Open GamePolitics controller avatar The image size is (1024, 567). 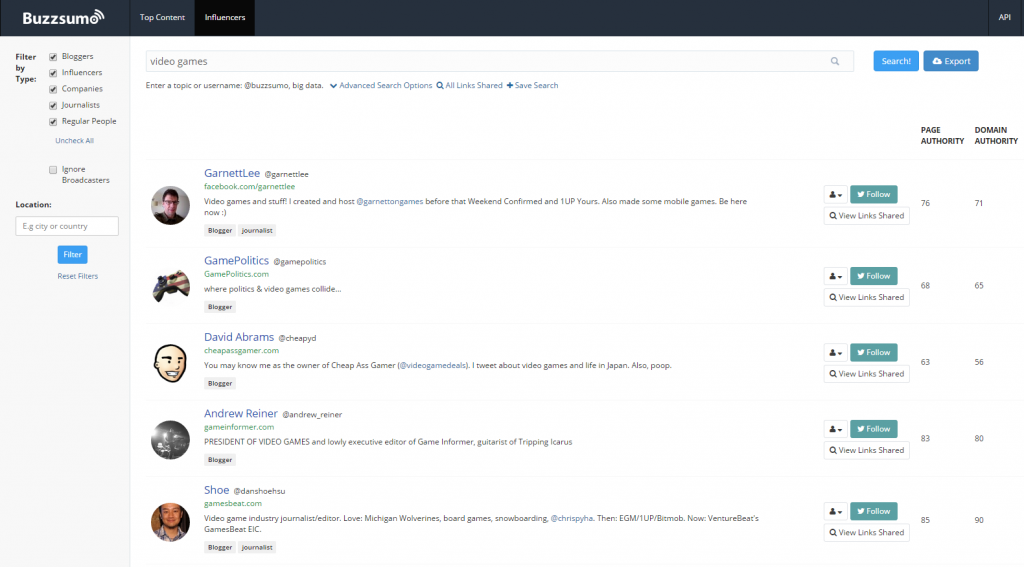pos(170,285)
